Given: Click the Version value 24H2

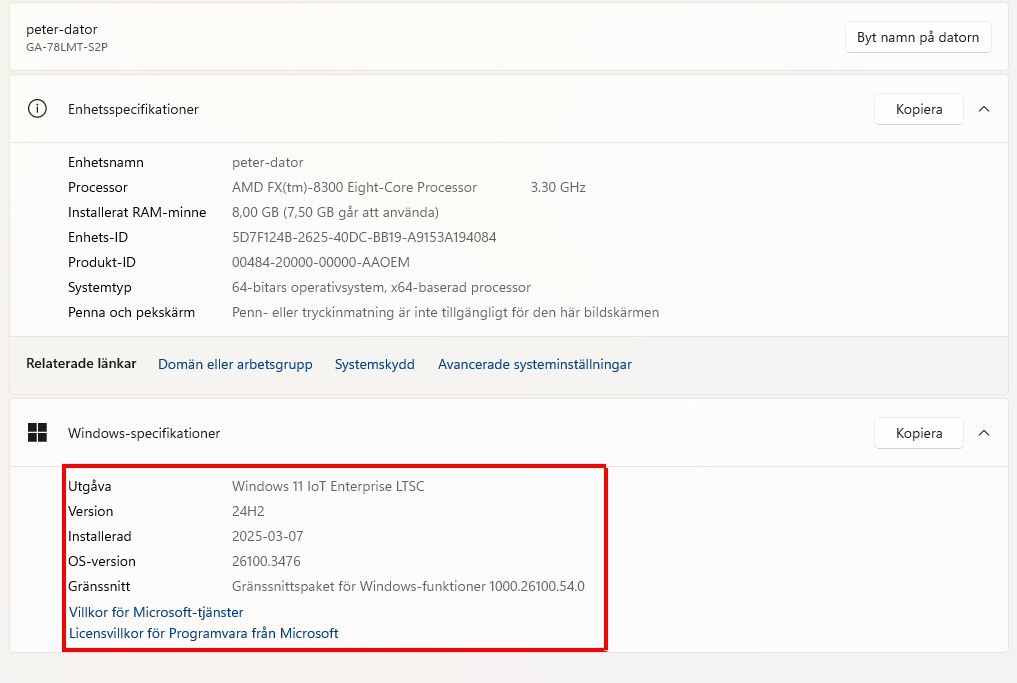Looking at the screenshot, I should click(248, 511).
